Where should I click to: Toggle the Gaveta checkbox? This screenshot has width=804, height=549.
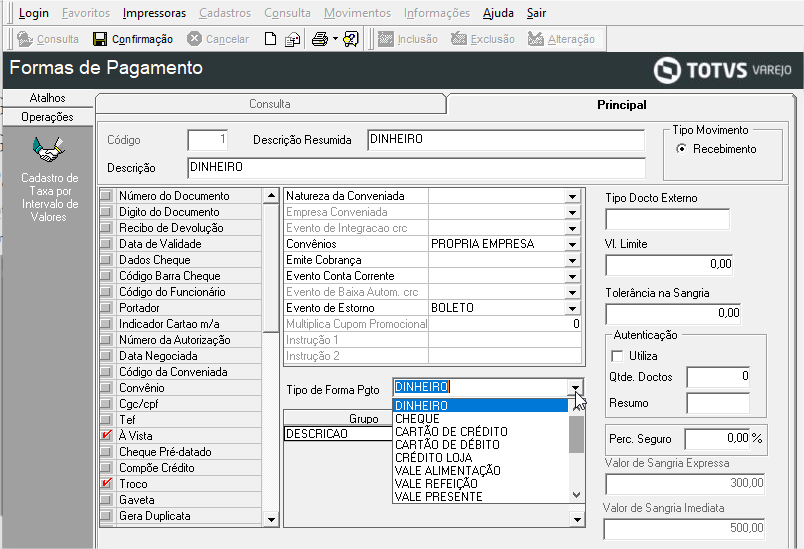[106, 499]
